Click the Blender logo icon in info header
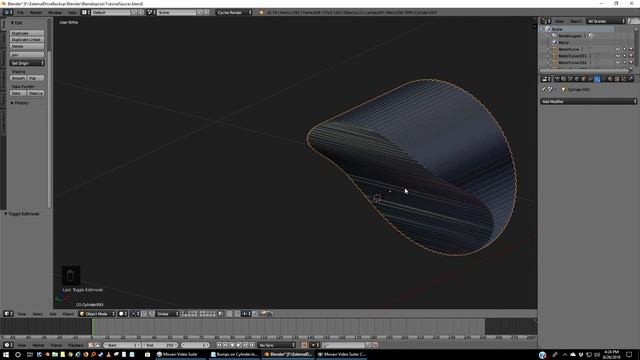The image size is (640, 360). click(261, 12)
